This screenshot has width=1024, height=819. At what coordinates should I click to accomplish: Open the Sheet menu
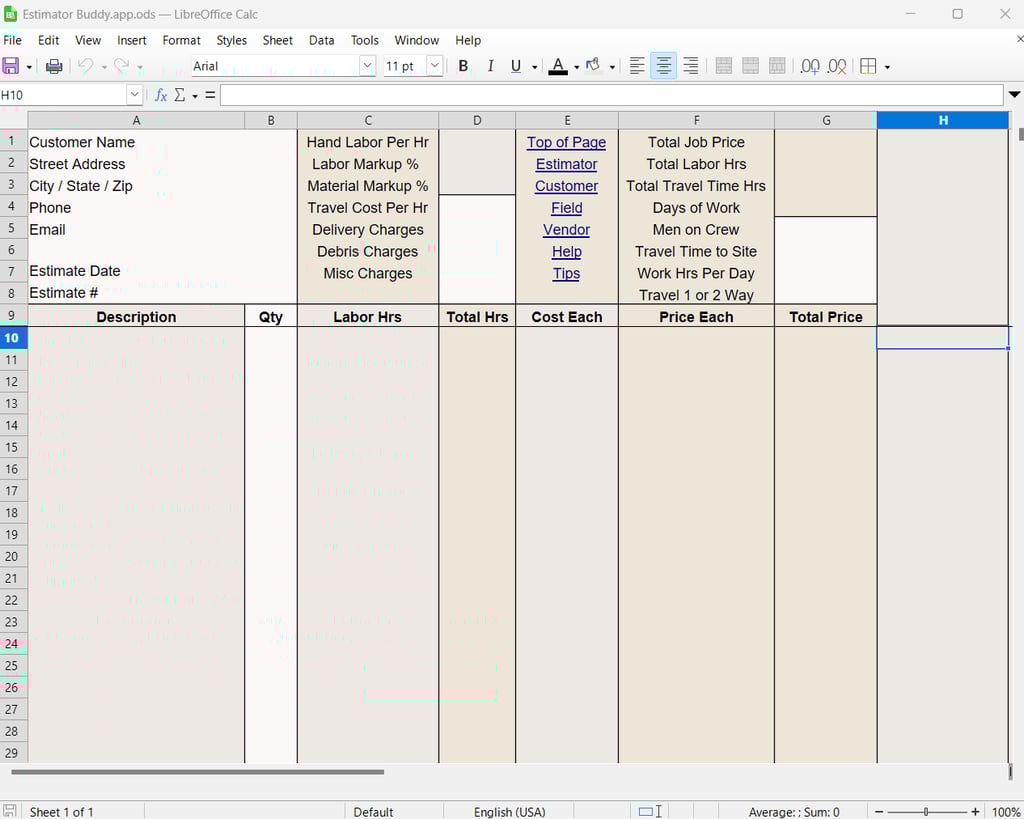277,40
